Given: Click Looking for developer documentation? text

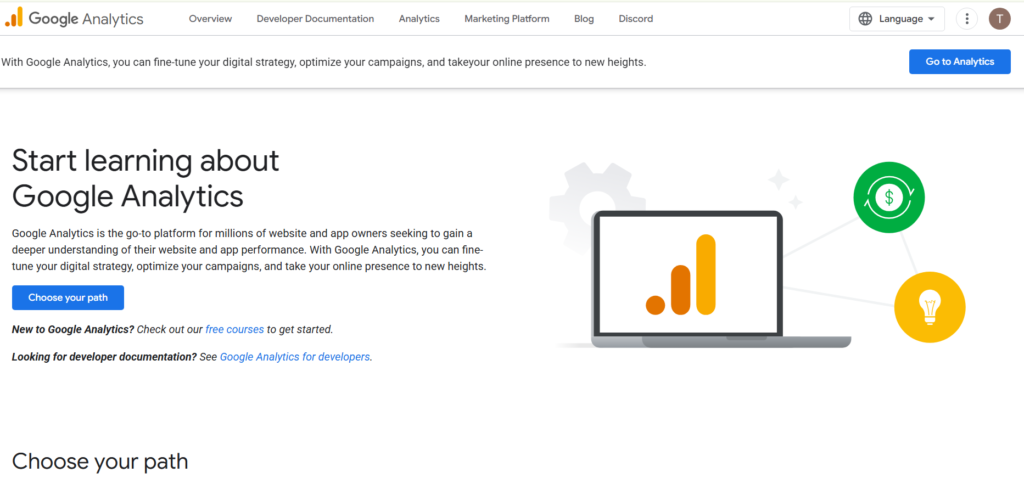Looking at the screenshot, I should click(x=104, y=357).
